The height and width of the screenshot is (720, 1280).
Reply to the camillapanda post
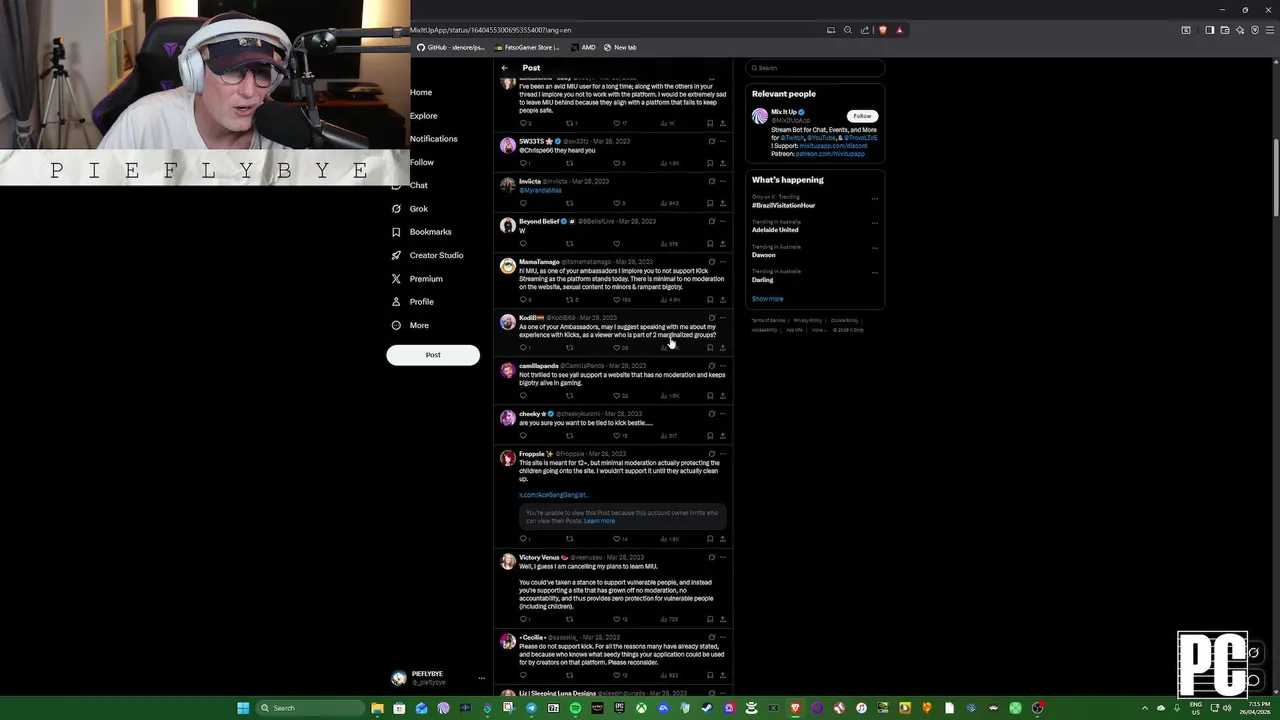[x=523, y=395]
